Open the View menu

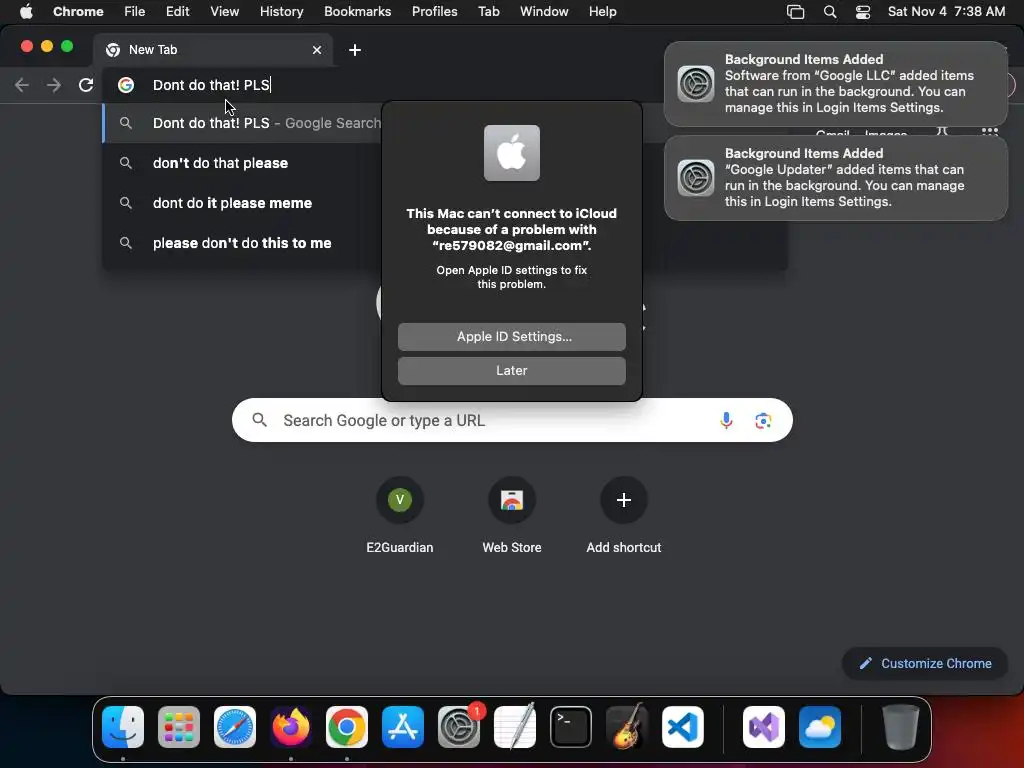[x=224, y=11]
